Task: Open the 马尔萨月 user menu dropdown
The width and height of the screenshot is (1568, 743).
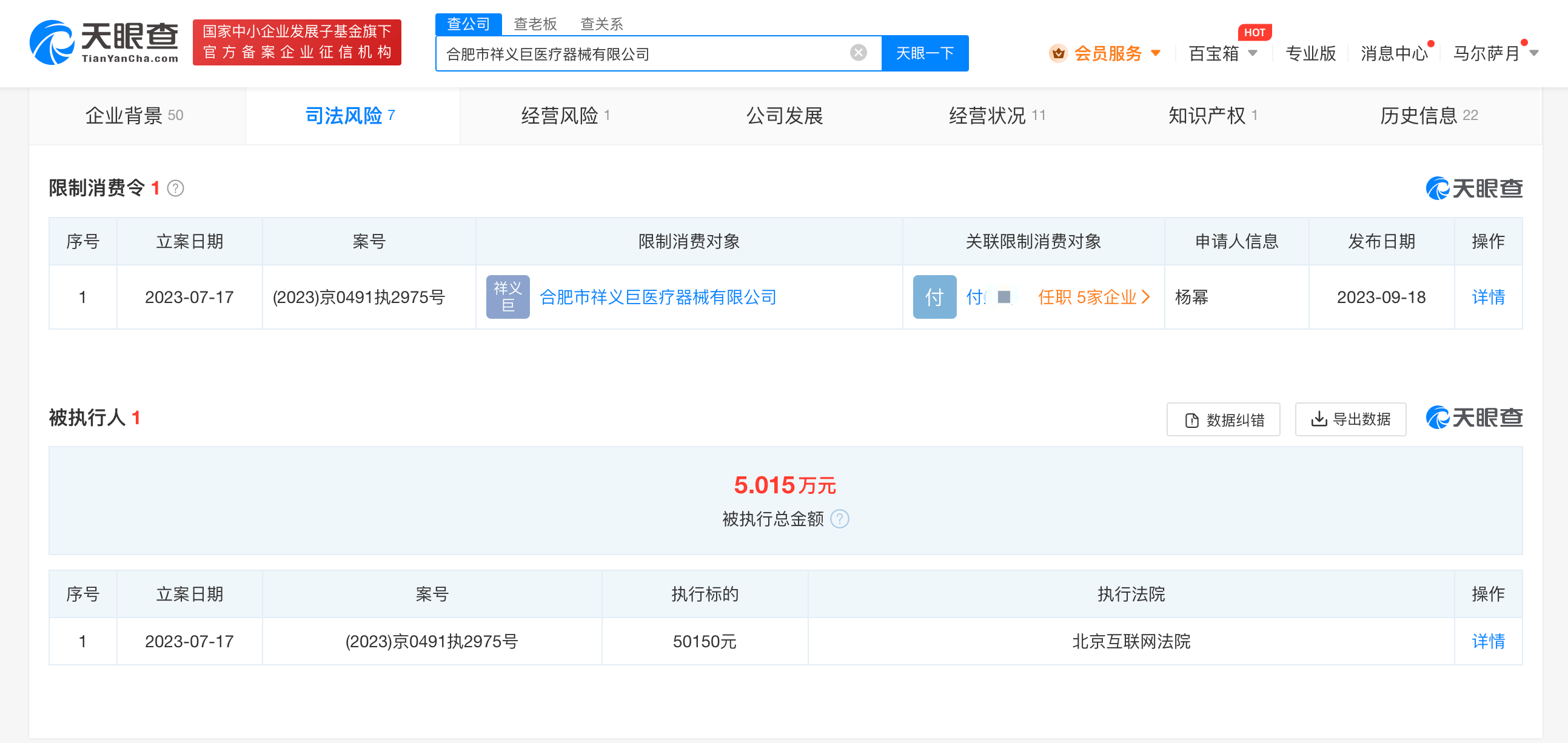Action: coord(1534,53)
